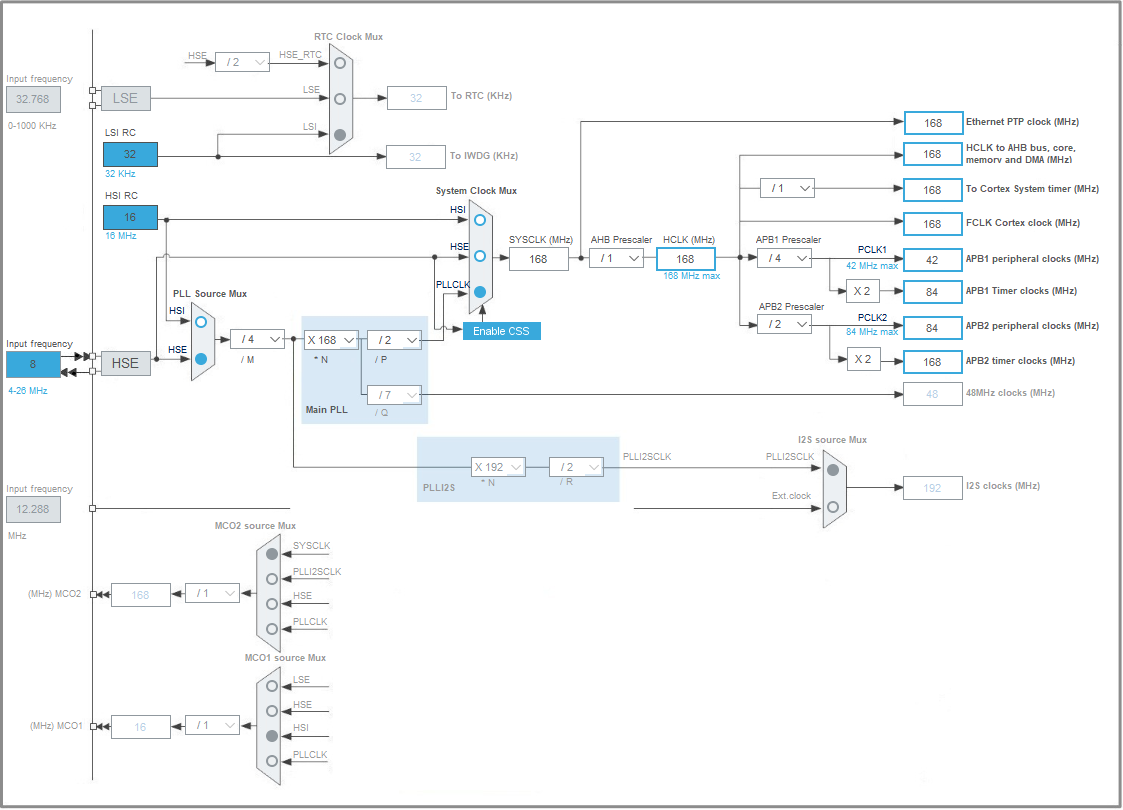
Task: Open the Main PLL /P divider dropdown
Action: [x=395, y=339]
